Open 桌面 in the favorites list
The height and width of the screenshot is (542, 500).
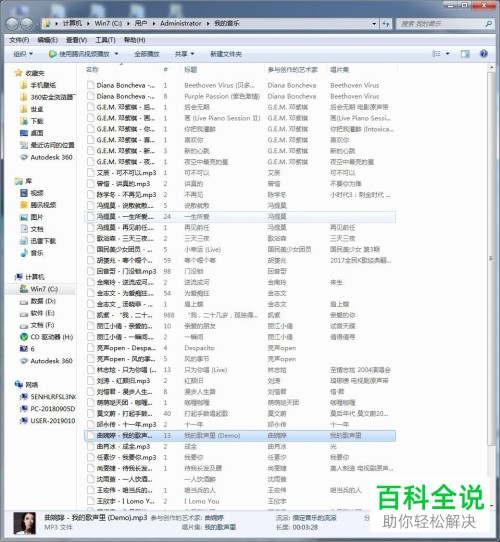pos(32,133)
